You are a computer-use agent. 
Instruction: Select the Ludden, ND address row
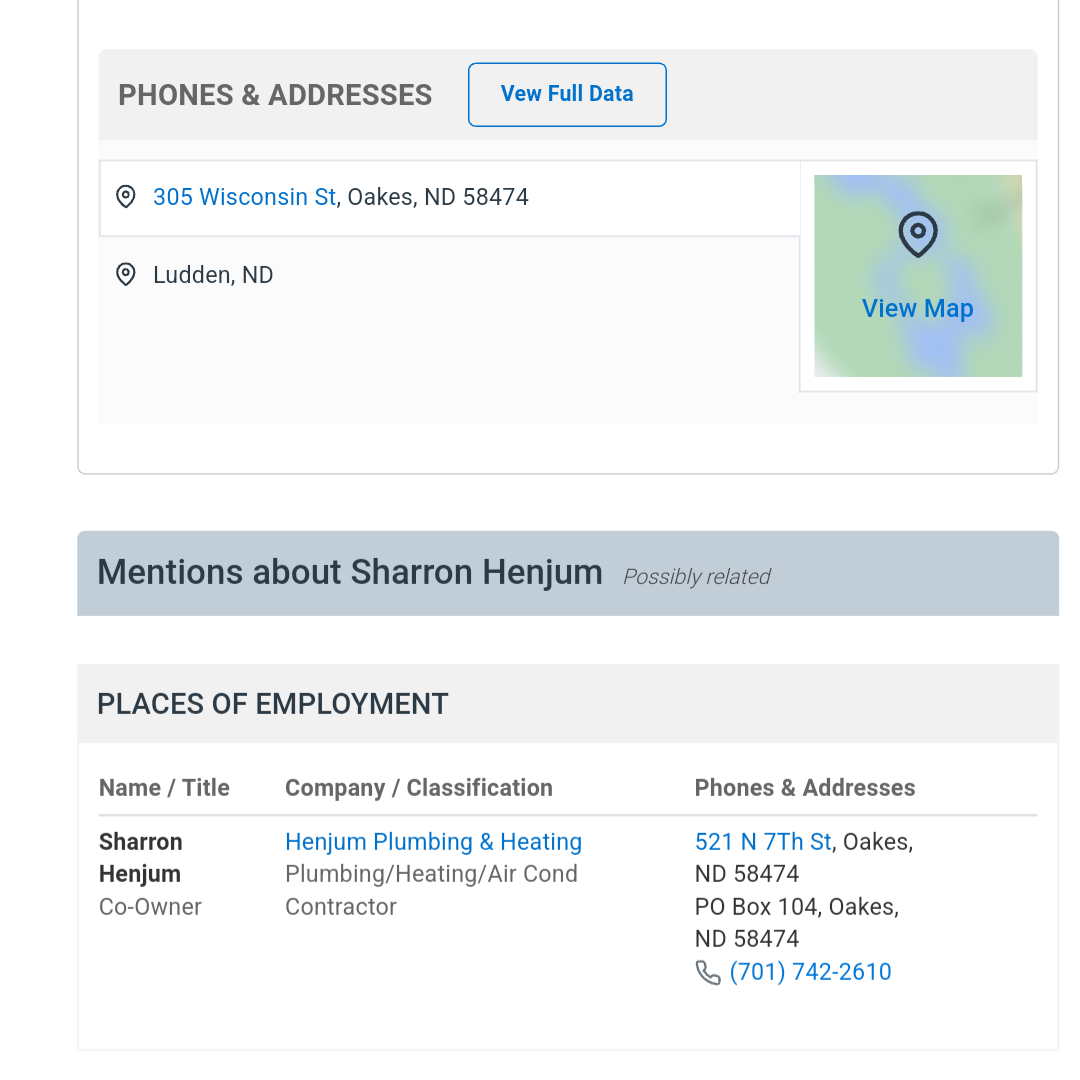213,275
